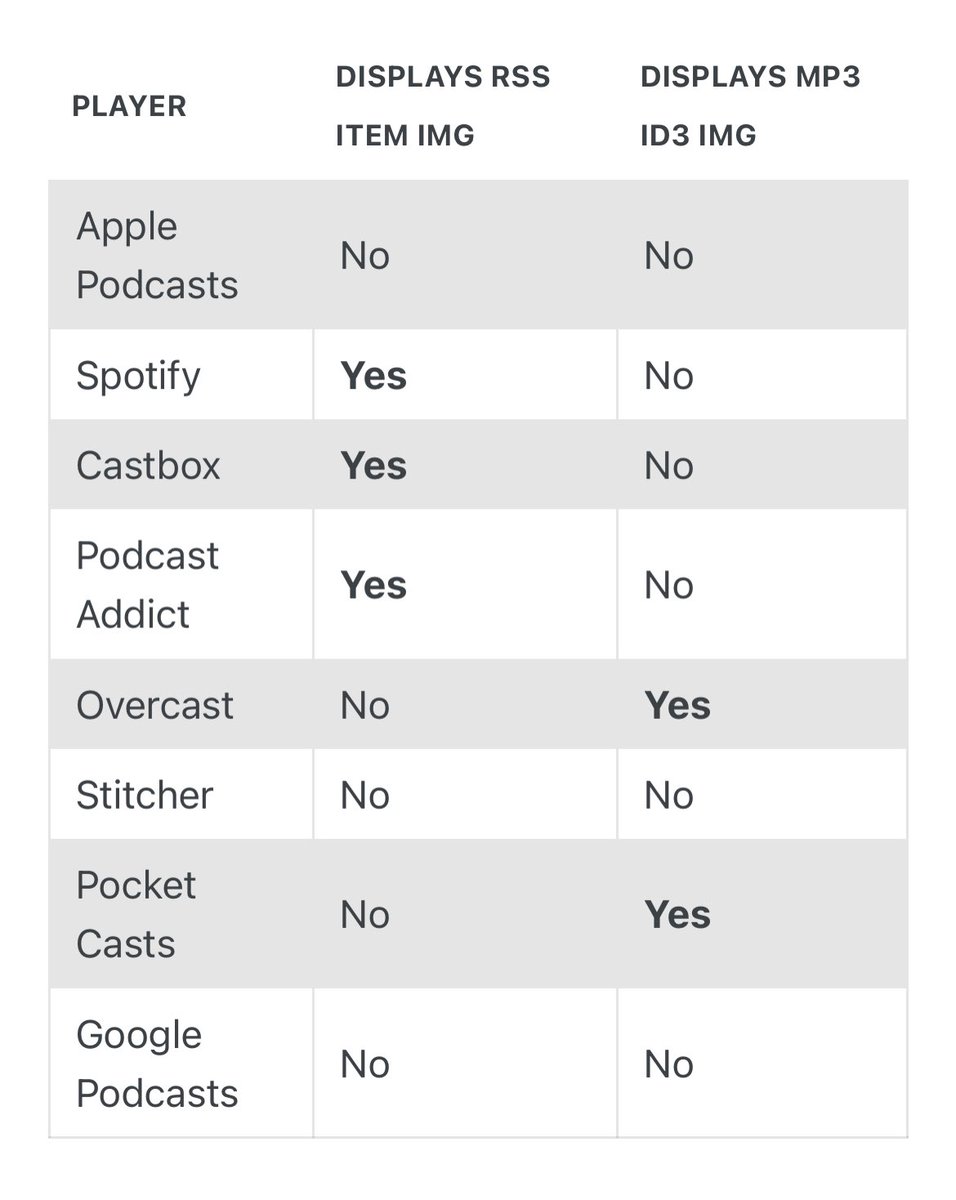
Task: Select the Podcast Addict row label
Action: (147, 585)
